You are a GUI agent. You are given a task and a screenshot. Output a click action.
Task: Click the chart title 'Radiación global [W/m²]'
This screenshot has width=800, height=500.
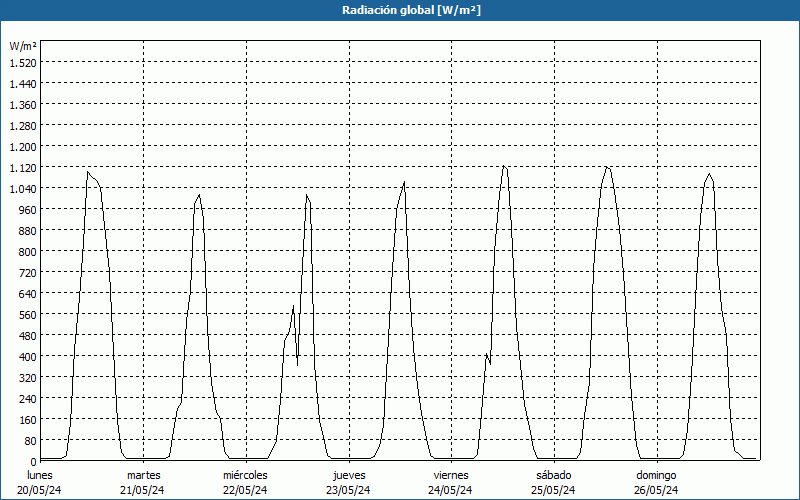click(x=411, y=10)
